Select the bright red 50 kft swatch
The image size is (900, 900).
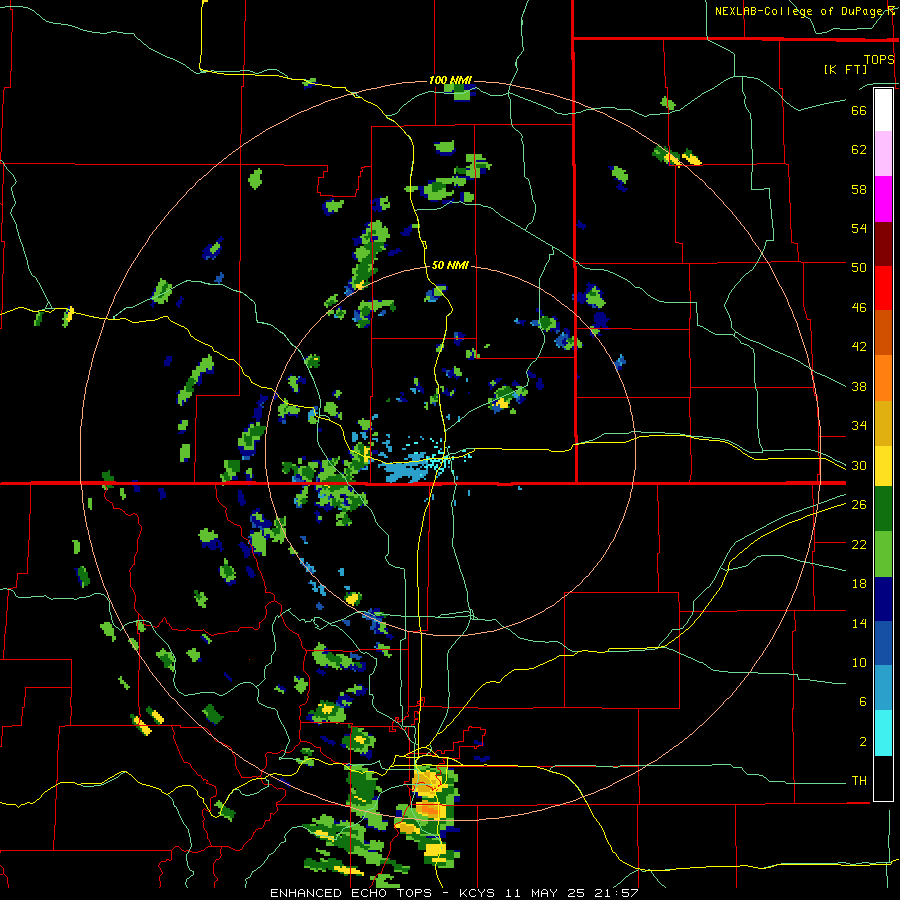point(883,288)
